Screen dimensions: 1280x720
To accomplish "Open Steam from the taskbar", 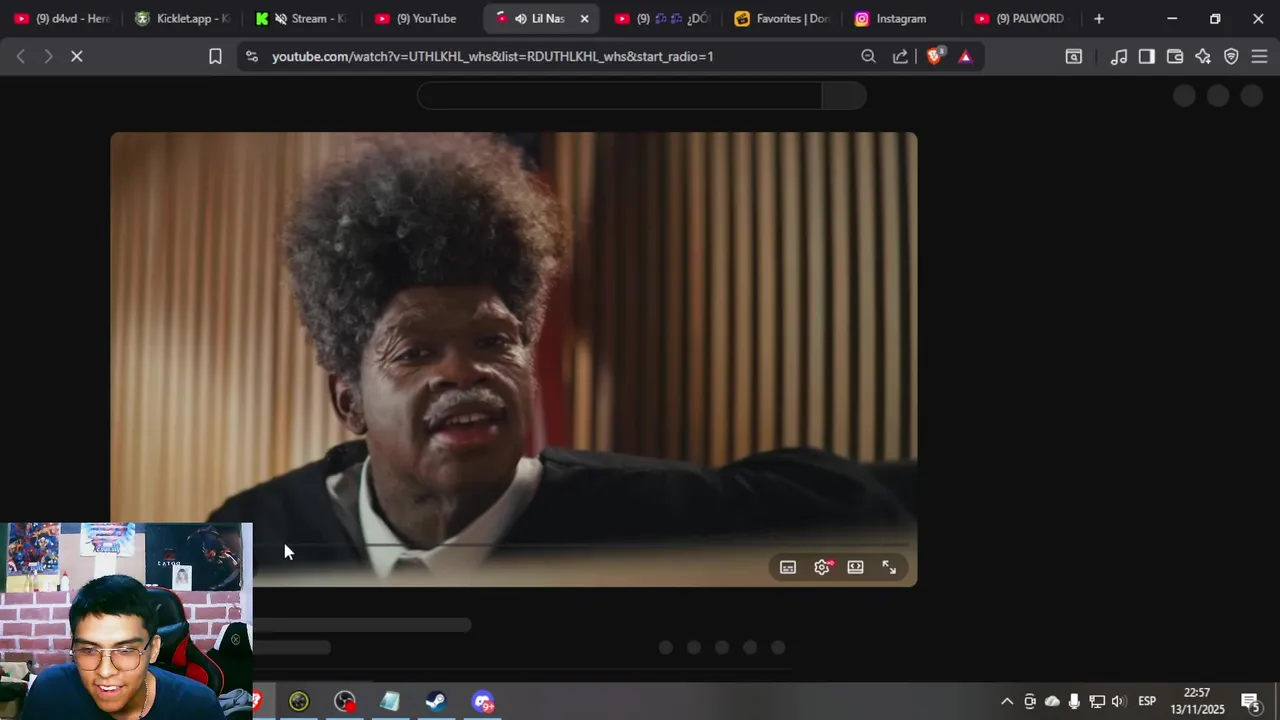I will coord(435,701).
